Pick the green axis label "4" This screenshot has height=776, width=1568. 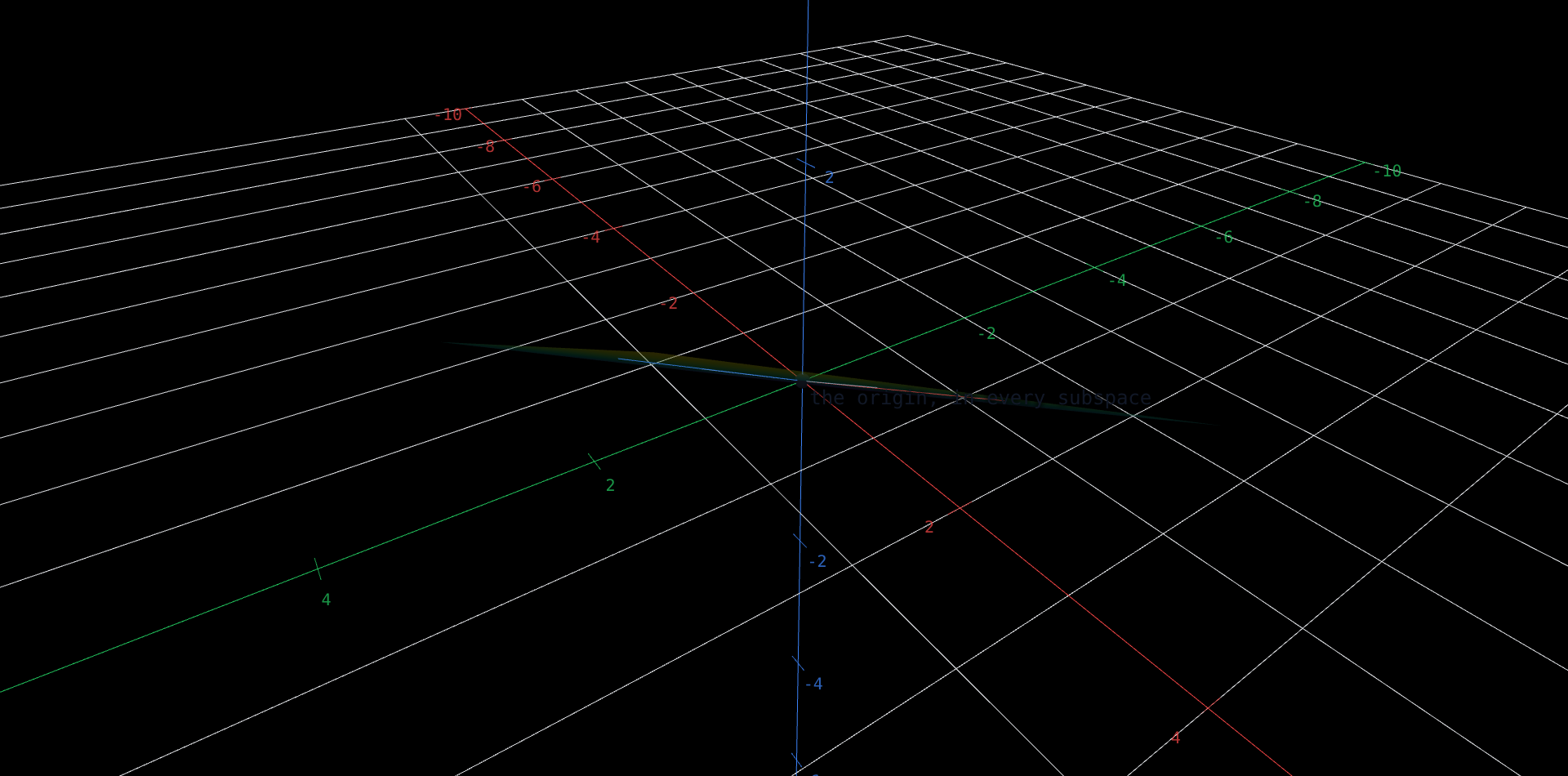[326, 600]
